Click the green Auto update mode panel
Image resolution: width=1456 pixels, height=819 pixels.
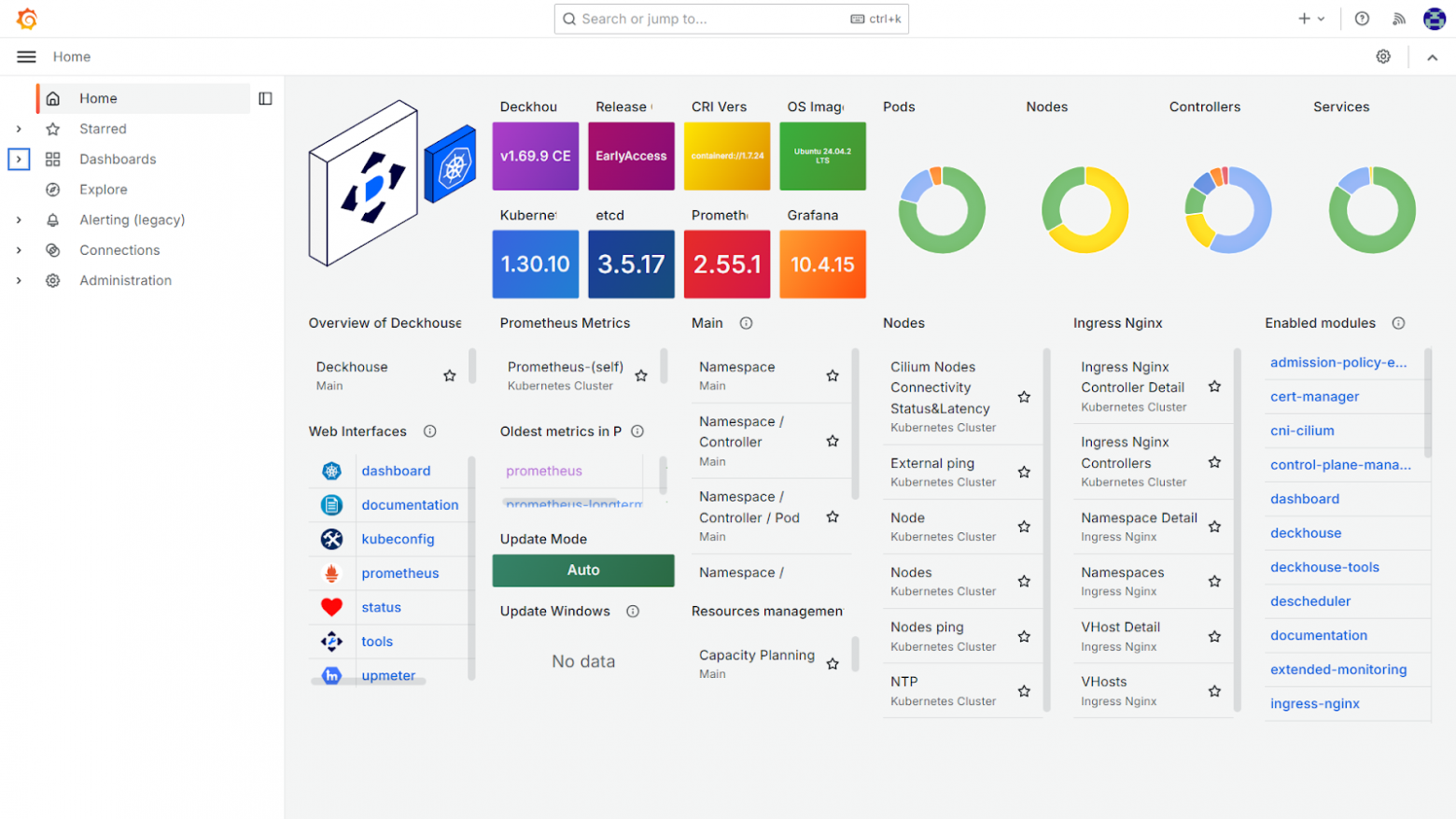pyautogui.click(x=583, y=571)
